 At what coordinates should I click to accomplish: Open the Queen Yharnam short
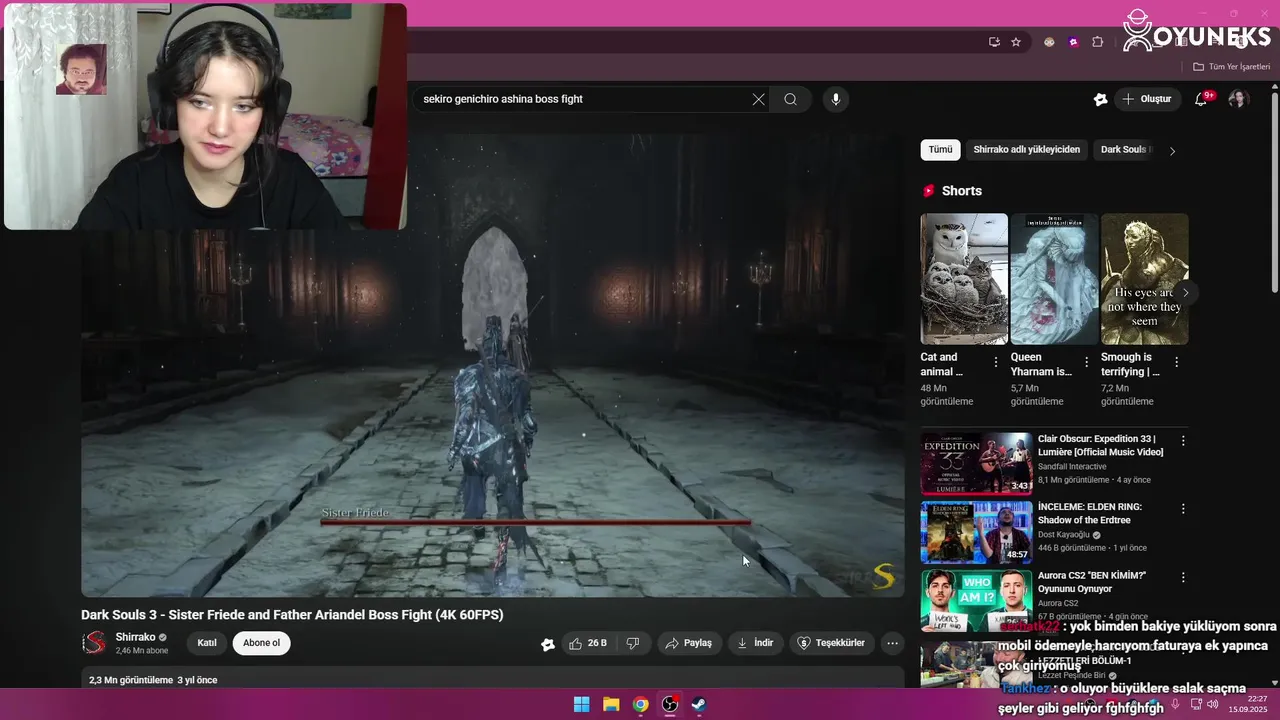click(x=1054, y=279)
